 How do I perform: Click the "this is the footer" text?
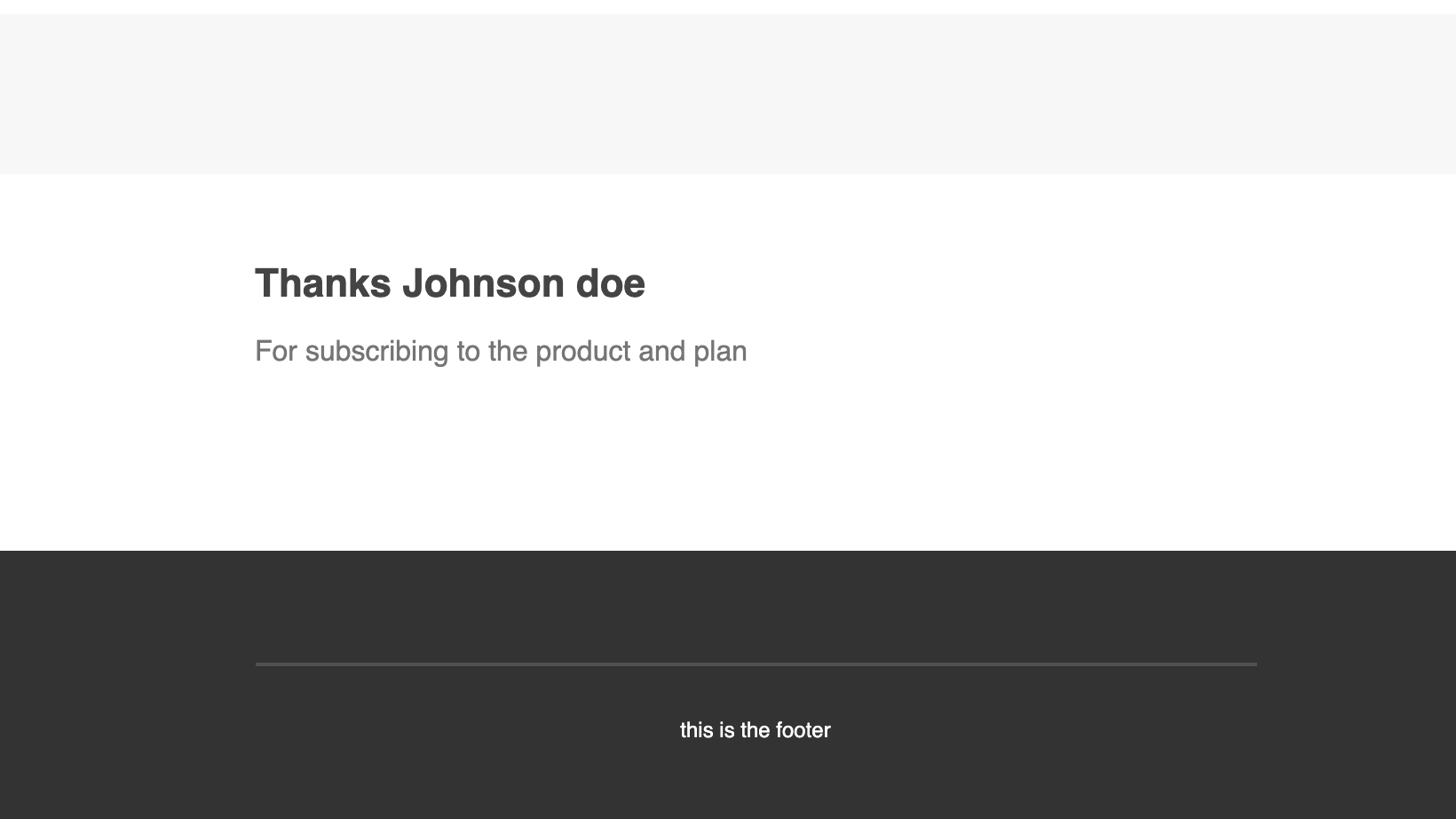[756, 730]
